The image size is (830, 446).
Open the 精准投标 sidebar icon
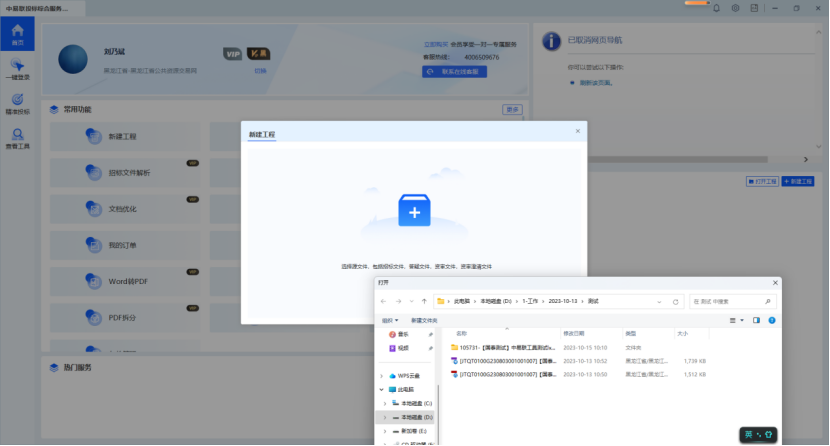pyautogui.click(x=16, y=103)
